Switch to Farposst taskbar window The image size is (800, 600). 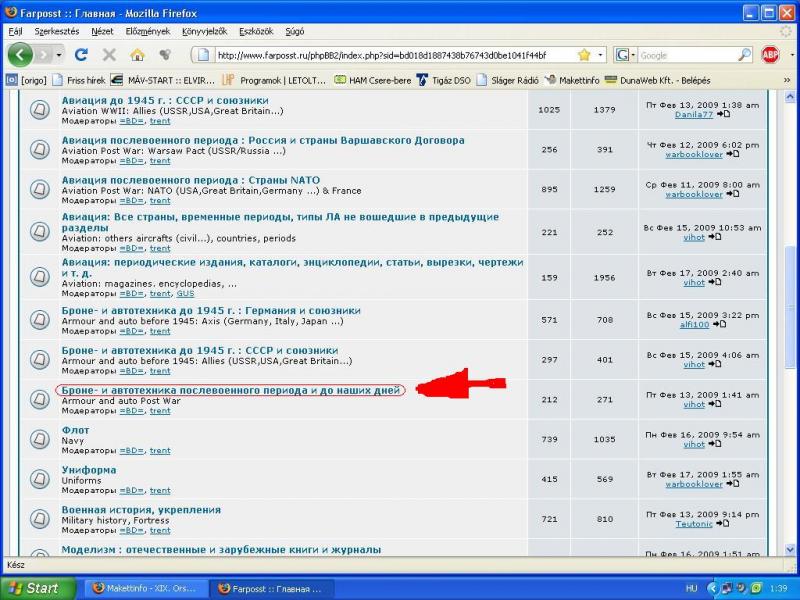point(272,588)
